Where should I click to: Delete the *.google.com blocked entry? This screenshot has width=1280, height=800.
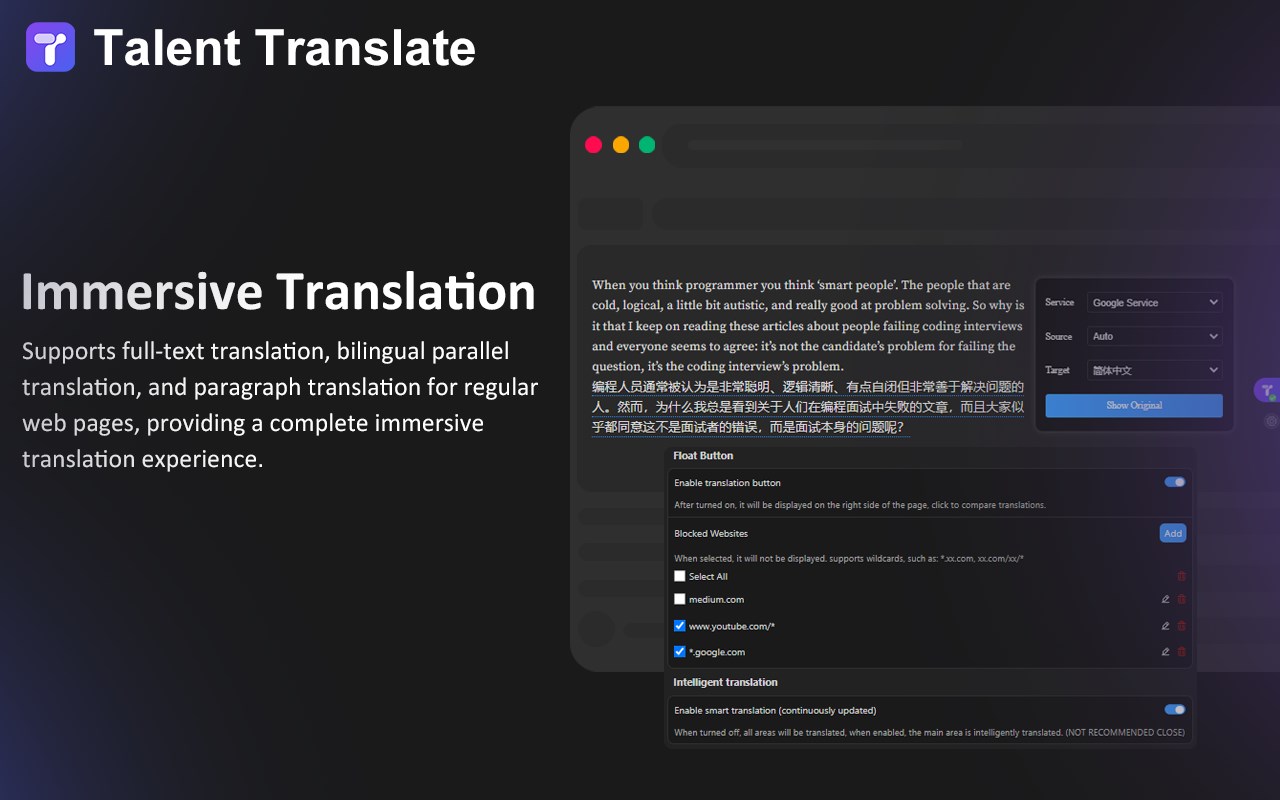coord(1181,651)
